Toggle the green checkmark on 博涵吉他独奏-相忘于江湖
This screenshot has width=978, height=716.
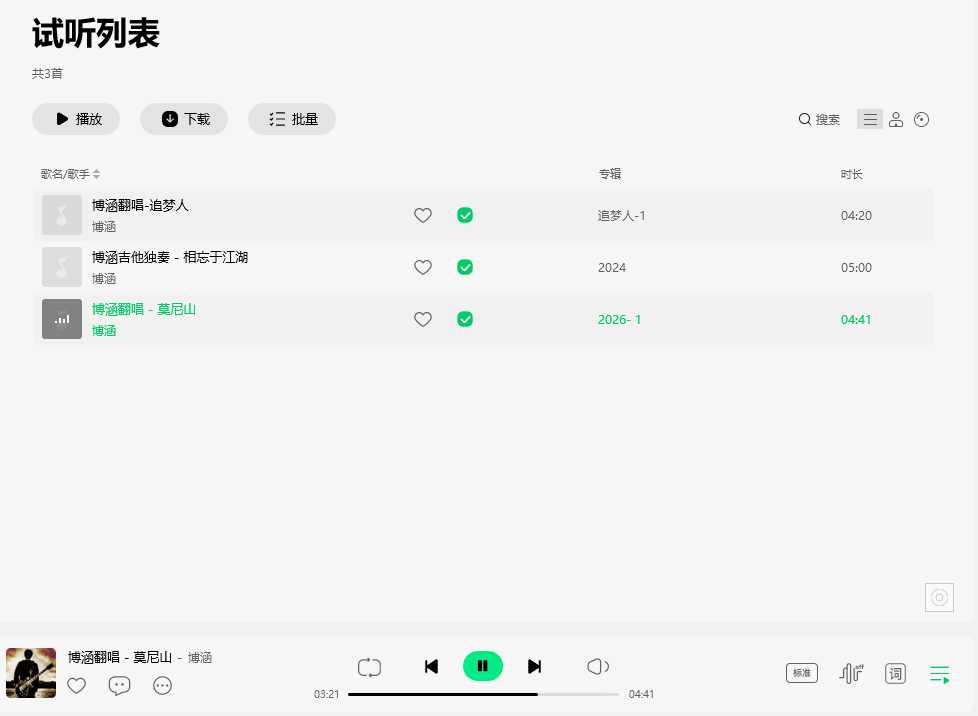[465, 267]
